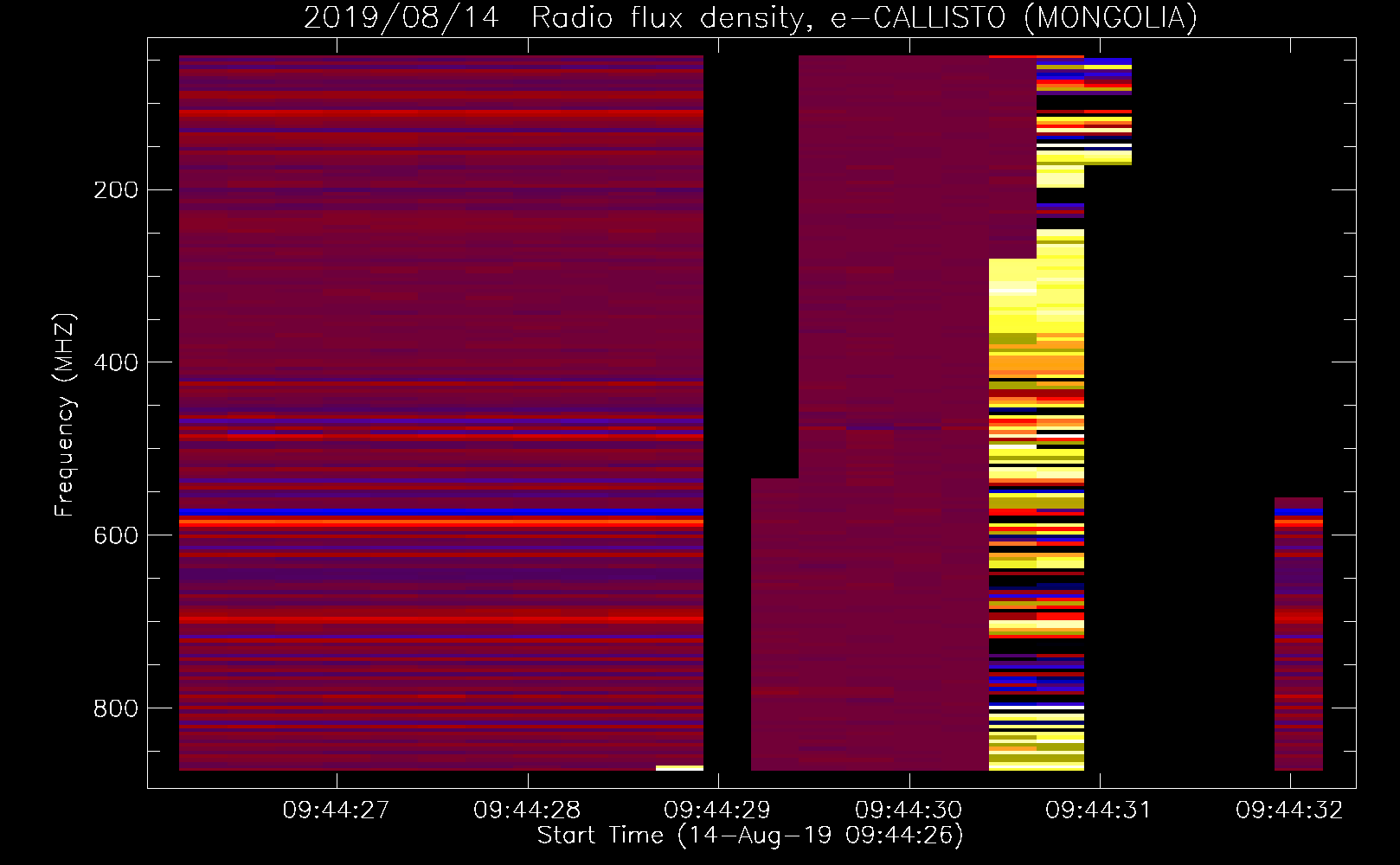This screenshot has width=1400, height=865.
Task: Click the 09:44:32 time tick label
Action: 1289,811
